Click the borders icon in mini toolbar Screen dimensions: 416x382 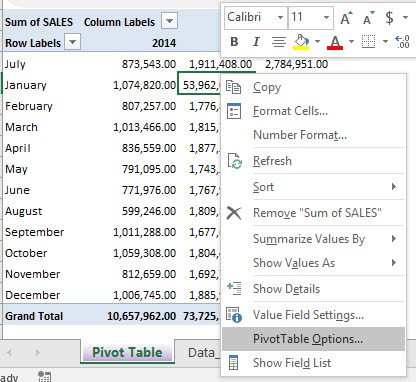coord(369,42)
